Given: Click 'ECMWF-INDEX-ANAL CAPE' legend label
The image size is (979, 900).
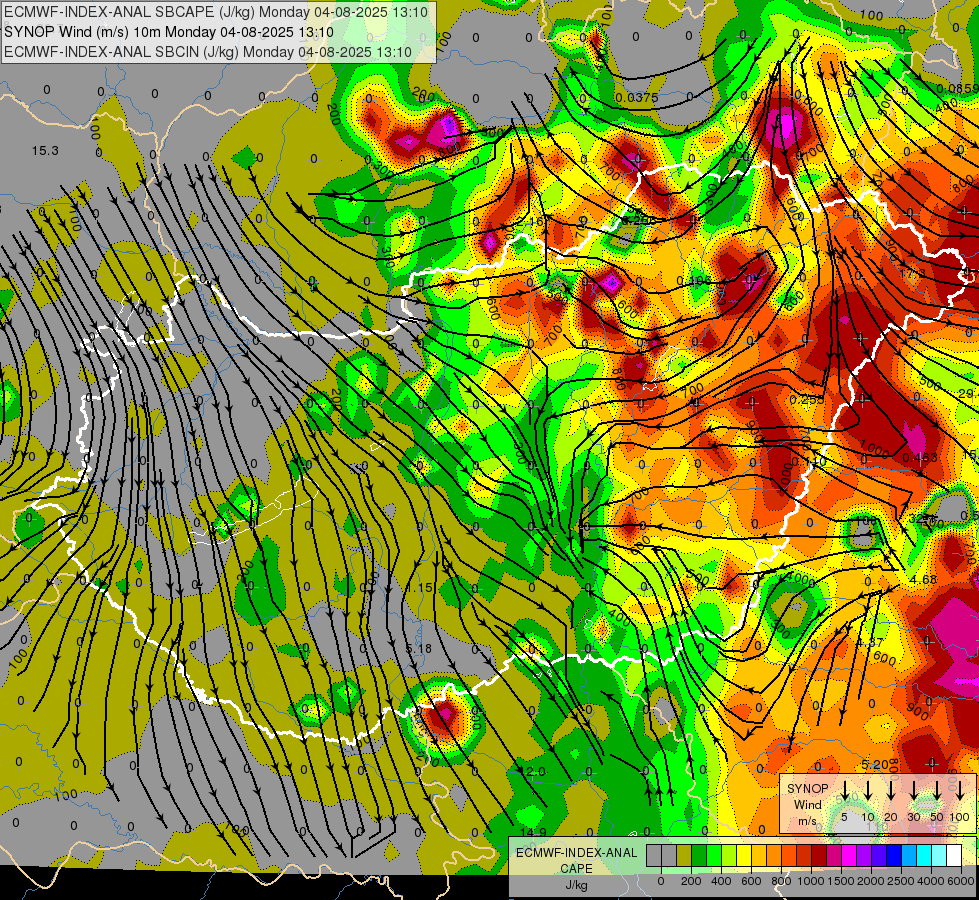Looking at the screenshot, I should pyautogui.click(x=576, y=860).
